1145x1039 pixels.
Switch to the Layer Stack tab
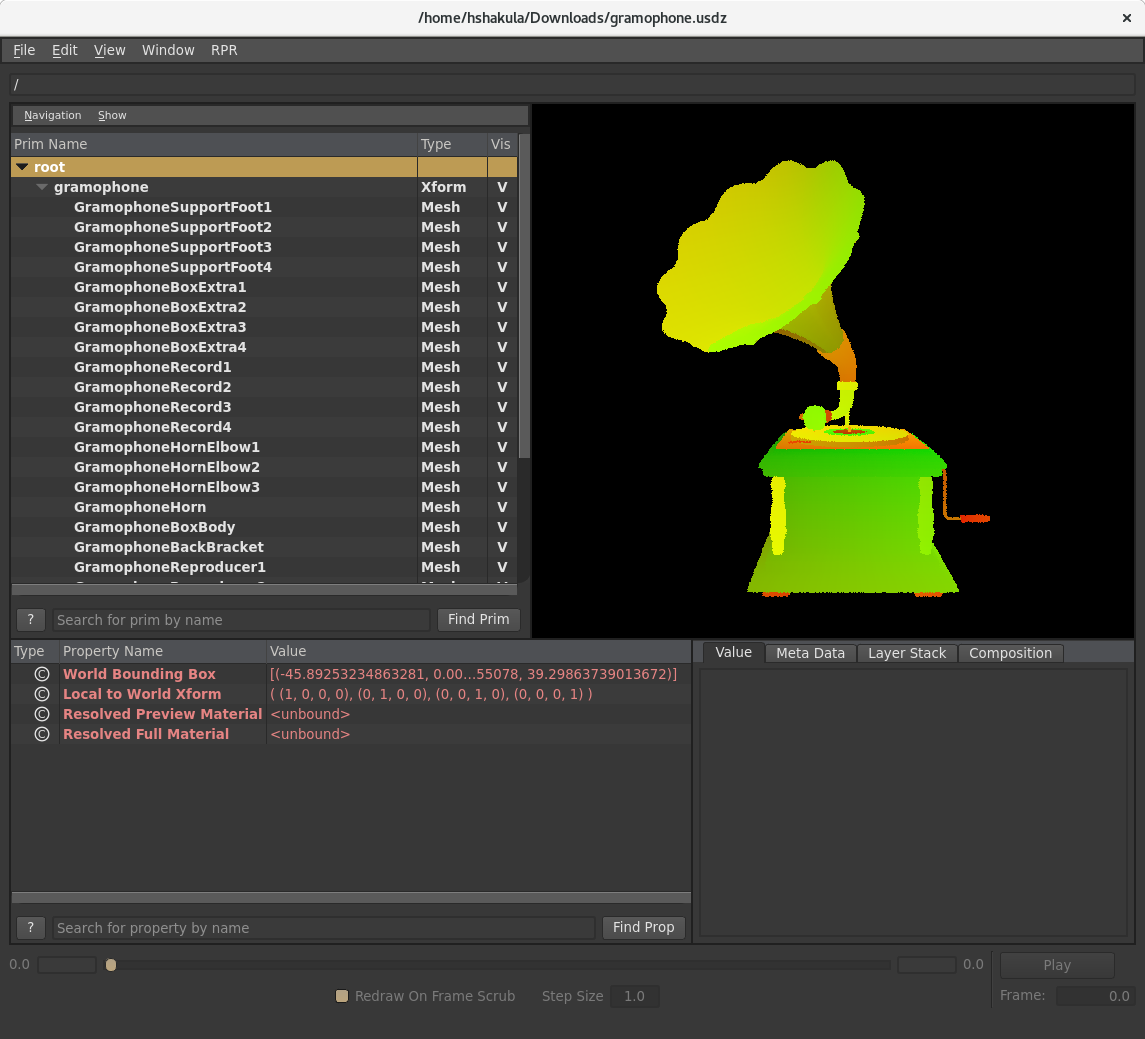tap(907, 653)
